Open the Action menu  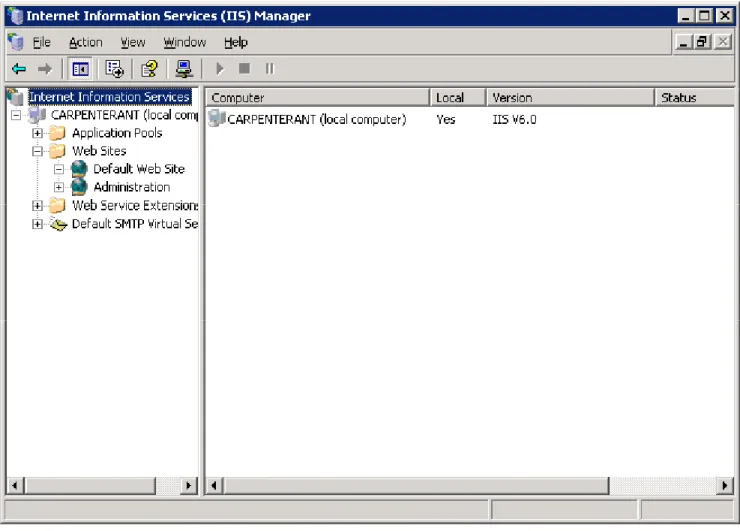click(x=85, y=42)
